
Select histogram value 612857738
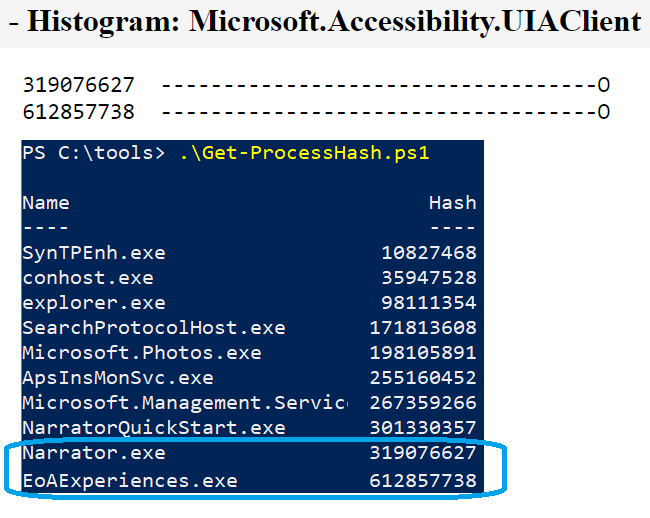click(x=78, y=111)
